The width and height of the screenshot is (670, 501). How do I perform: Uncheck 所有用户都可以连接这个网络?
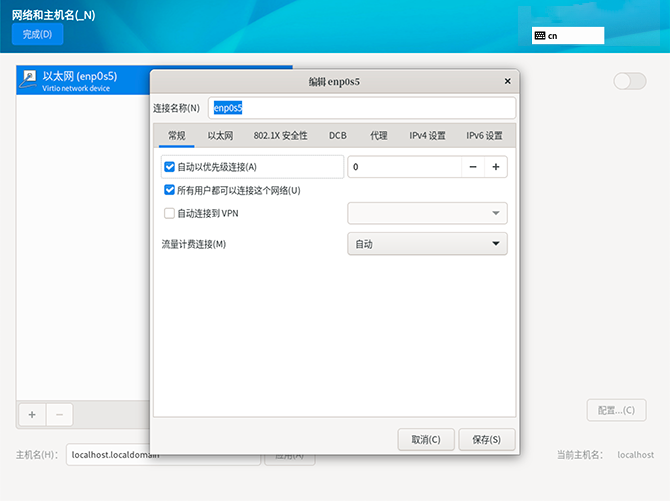169,190
